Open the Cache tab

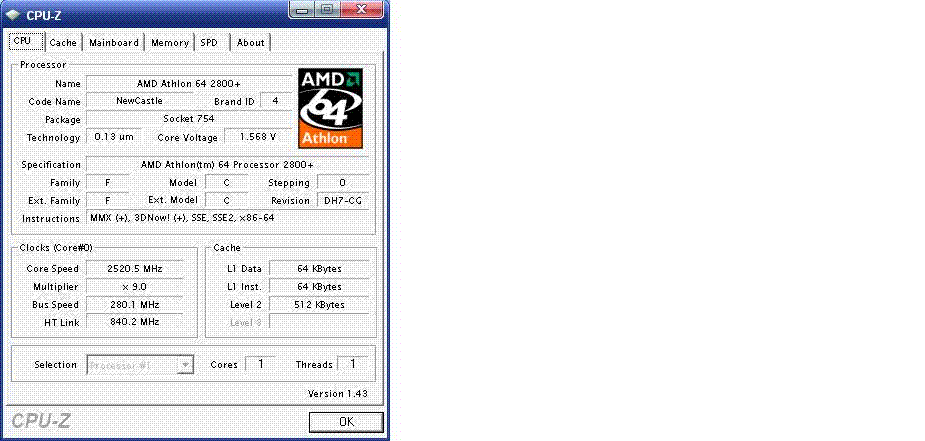(63, 42)
